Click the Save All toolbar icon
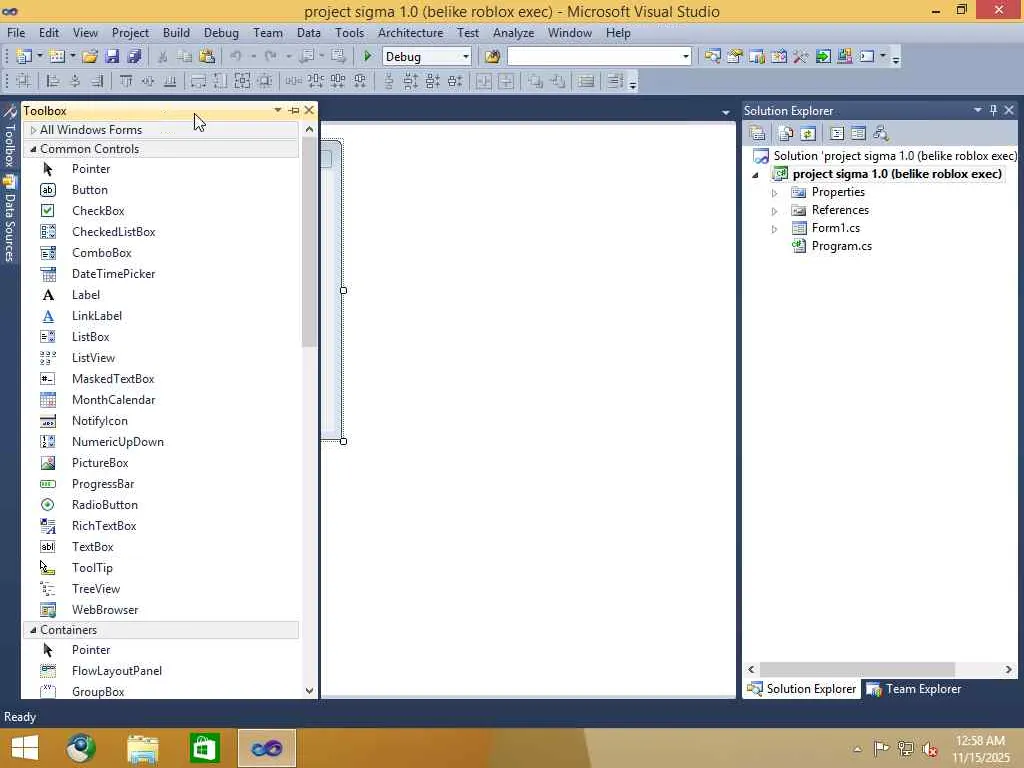1024x768 pixels. click(x=135, y=56)
